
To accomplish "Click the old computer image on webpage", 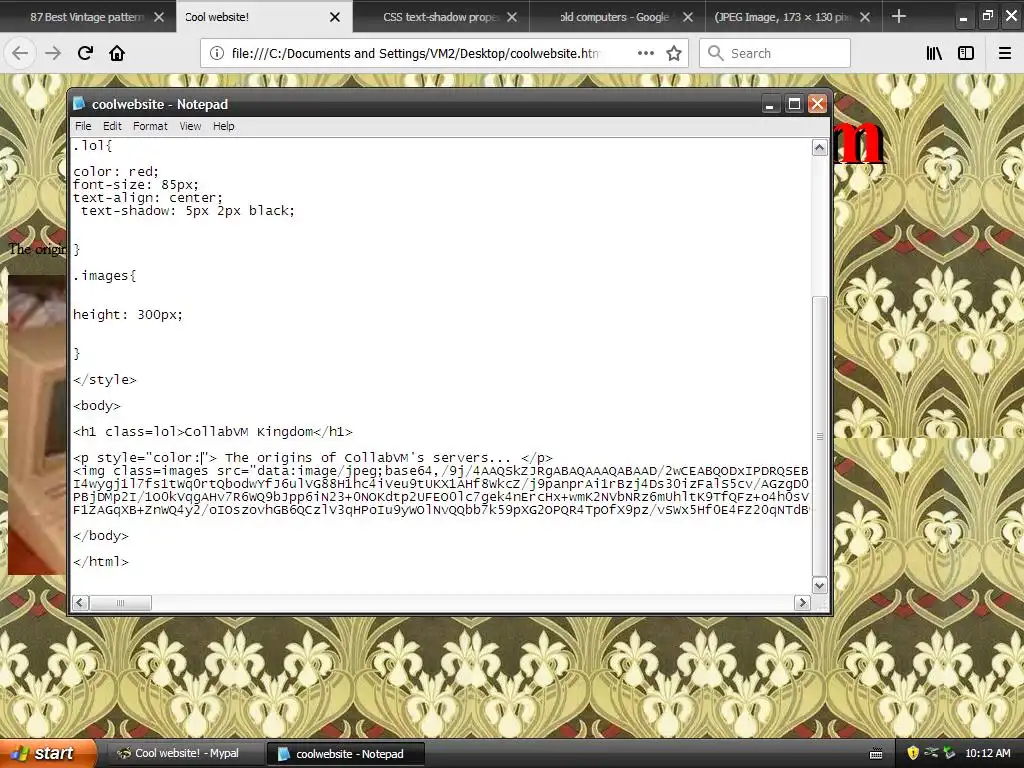I will [37, 424].
